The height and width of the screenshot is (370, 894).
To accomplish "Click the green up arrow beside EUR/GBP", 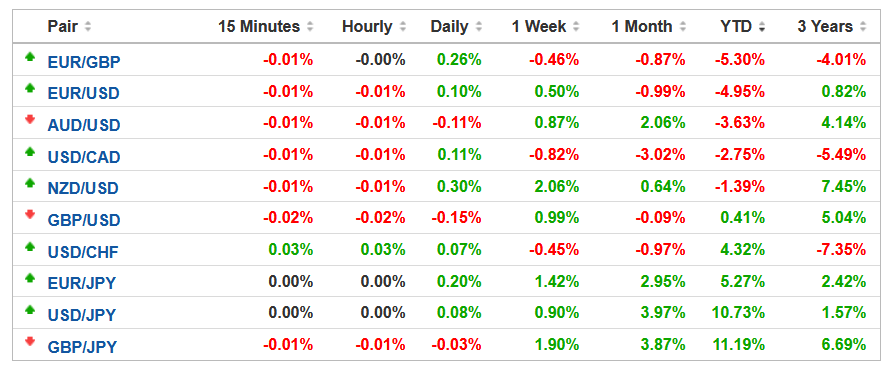I will 30,56.
